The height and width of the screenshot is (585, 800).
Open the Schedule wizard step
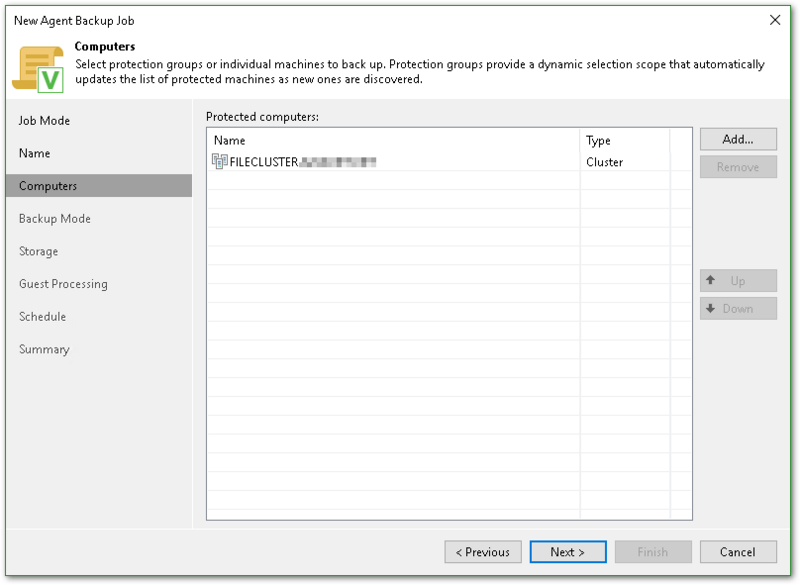[43, 317]
